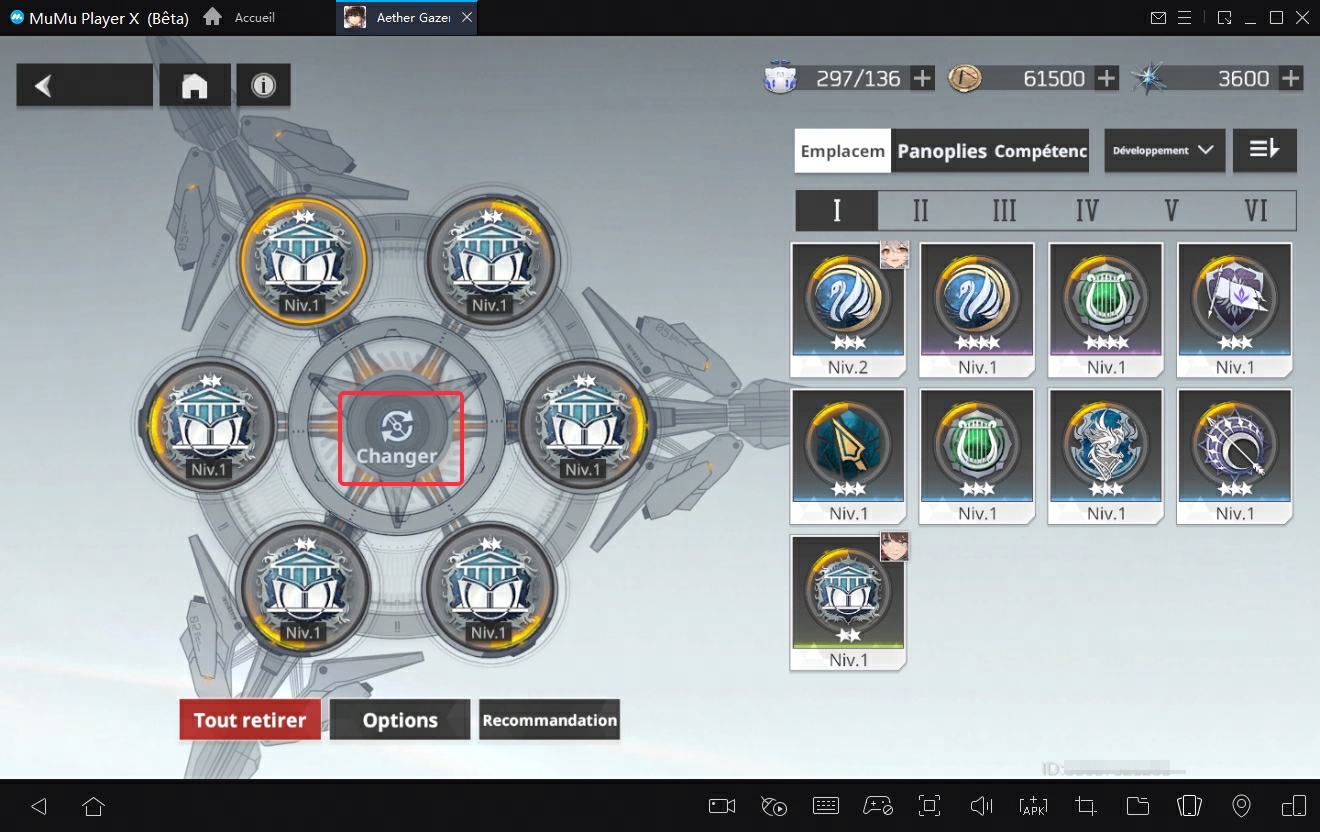The image size is (1320, 832).
Task: Open MuMu mail icon in title bar
Action: 1158,18
